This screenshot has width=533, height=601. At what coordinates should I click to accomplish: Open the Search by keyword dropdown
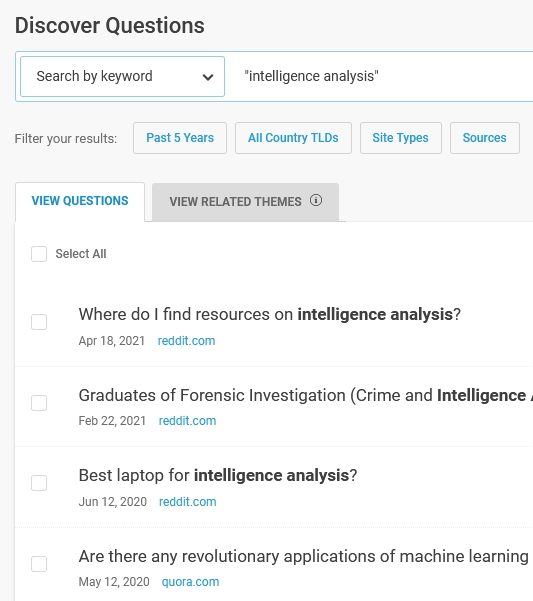pyautogui.click(x=122, y=77)
